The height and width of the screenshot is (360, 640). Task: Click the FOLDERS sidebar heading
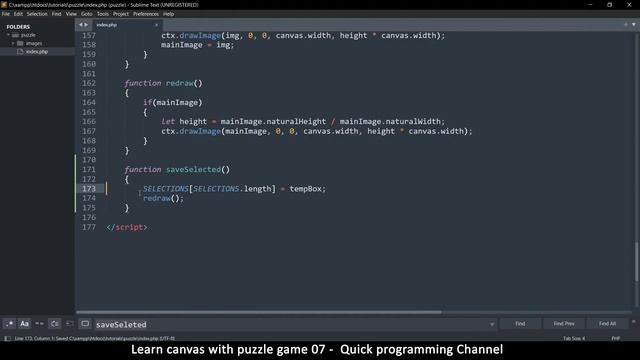click(x=18, y=27)
